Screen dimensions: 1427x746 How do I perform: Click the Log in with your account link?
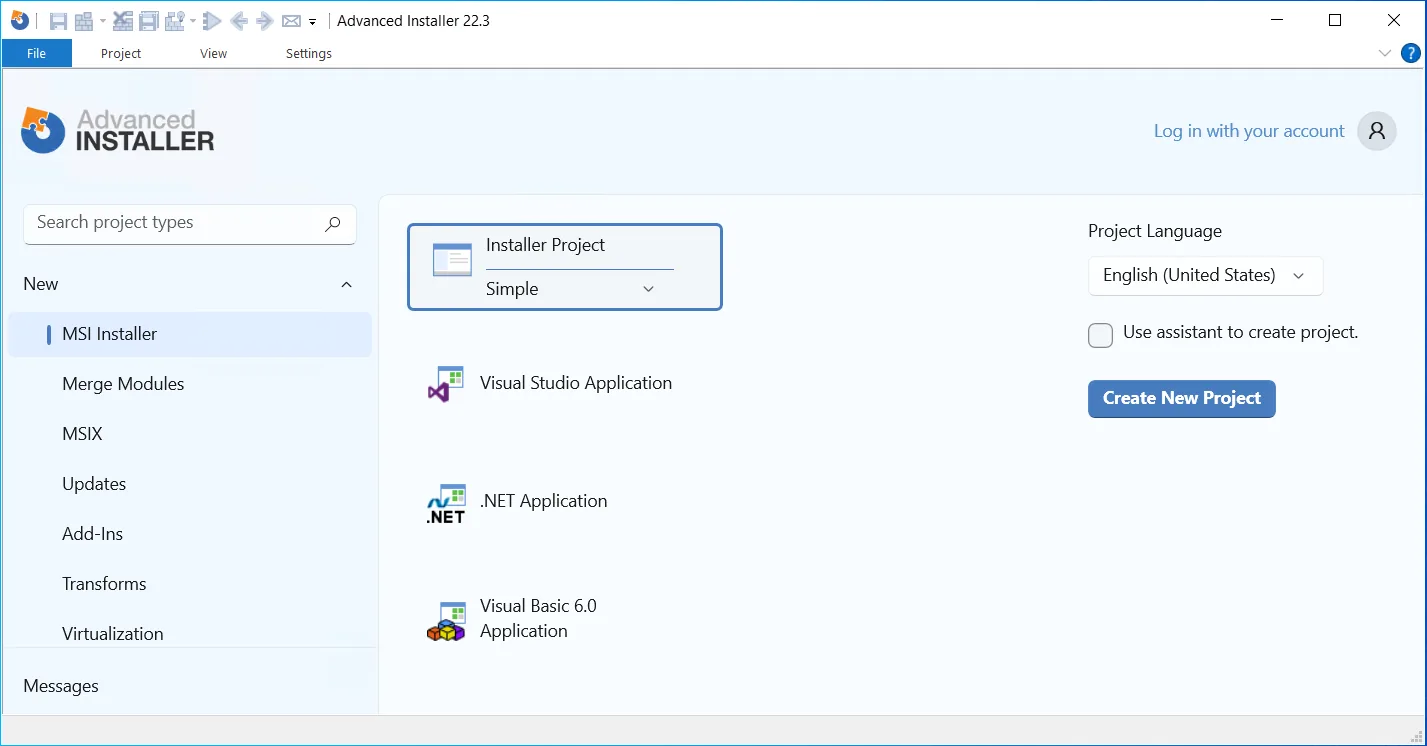point(1249,131)
